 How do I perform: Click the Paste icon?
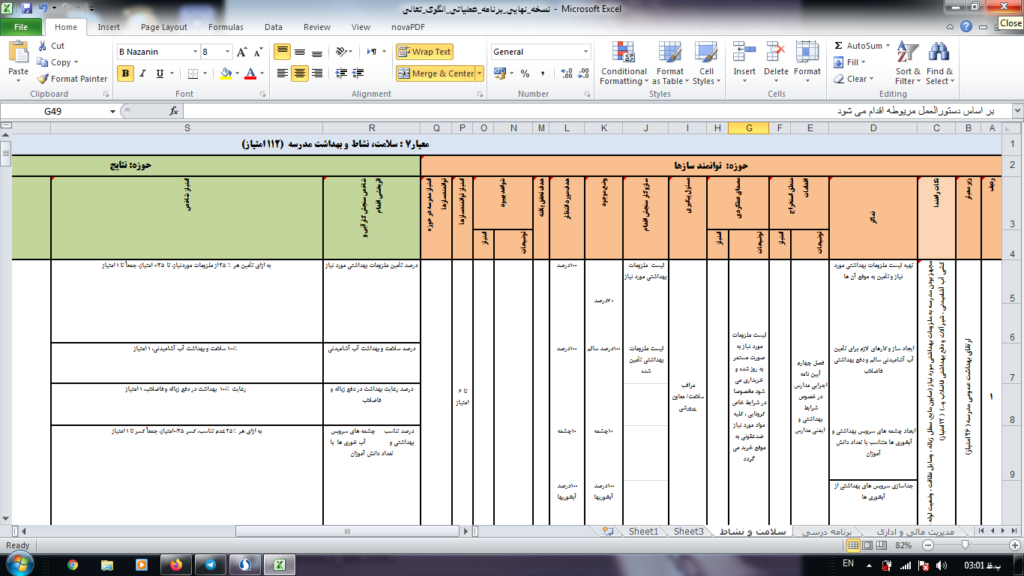coord(18,52)
